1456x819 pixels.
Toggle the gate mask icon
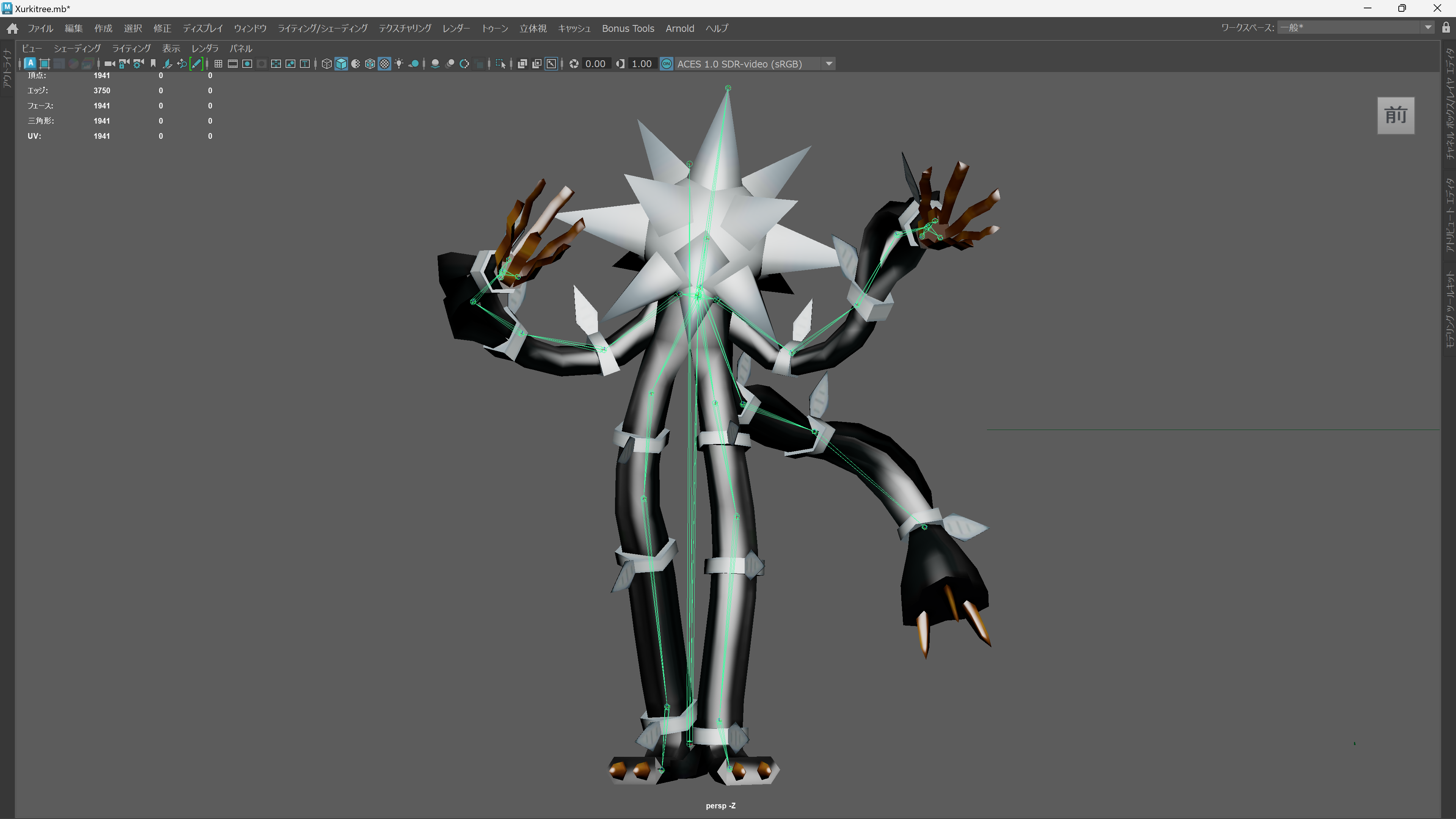[261, 64]
